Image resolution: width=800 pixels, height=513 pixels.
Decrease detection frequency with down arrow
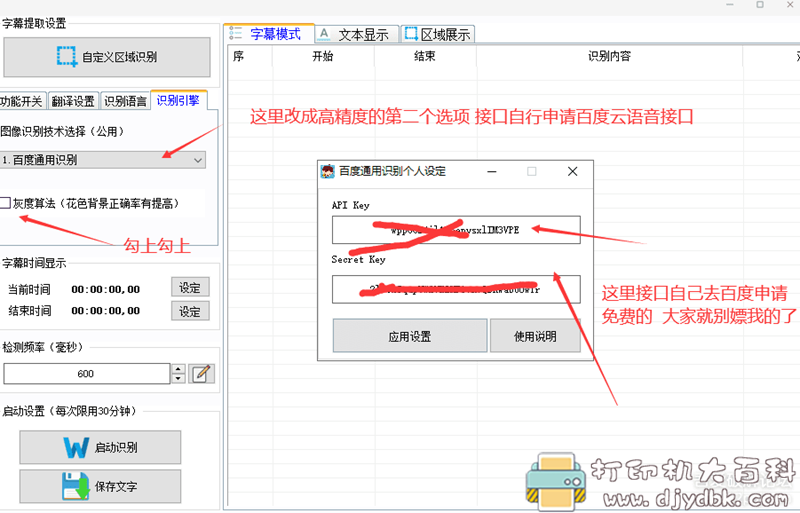point(178,379)
